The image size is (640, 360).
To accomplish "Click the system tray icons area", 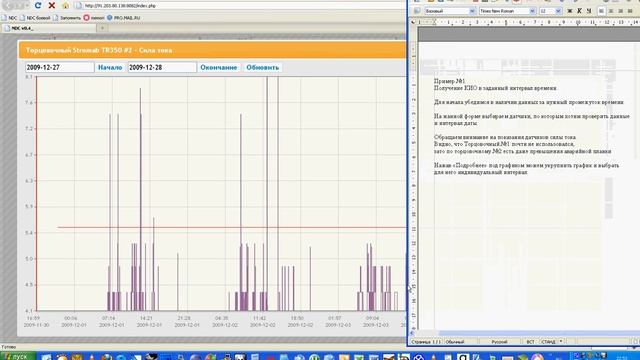I will [x=590, y=356].
